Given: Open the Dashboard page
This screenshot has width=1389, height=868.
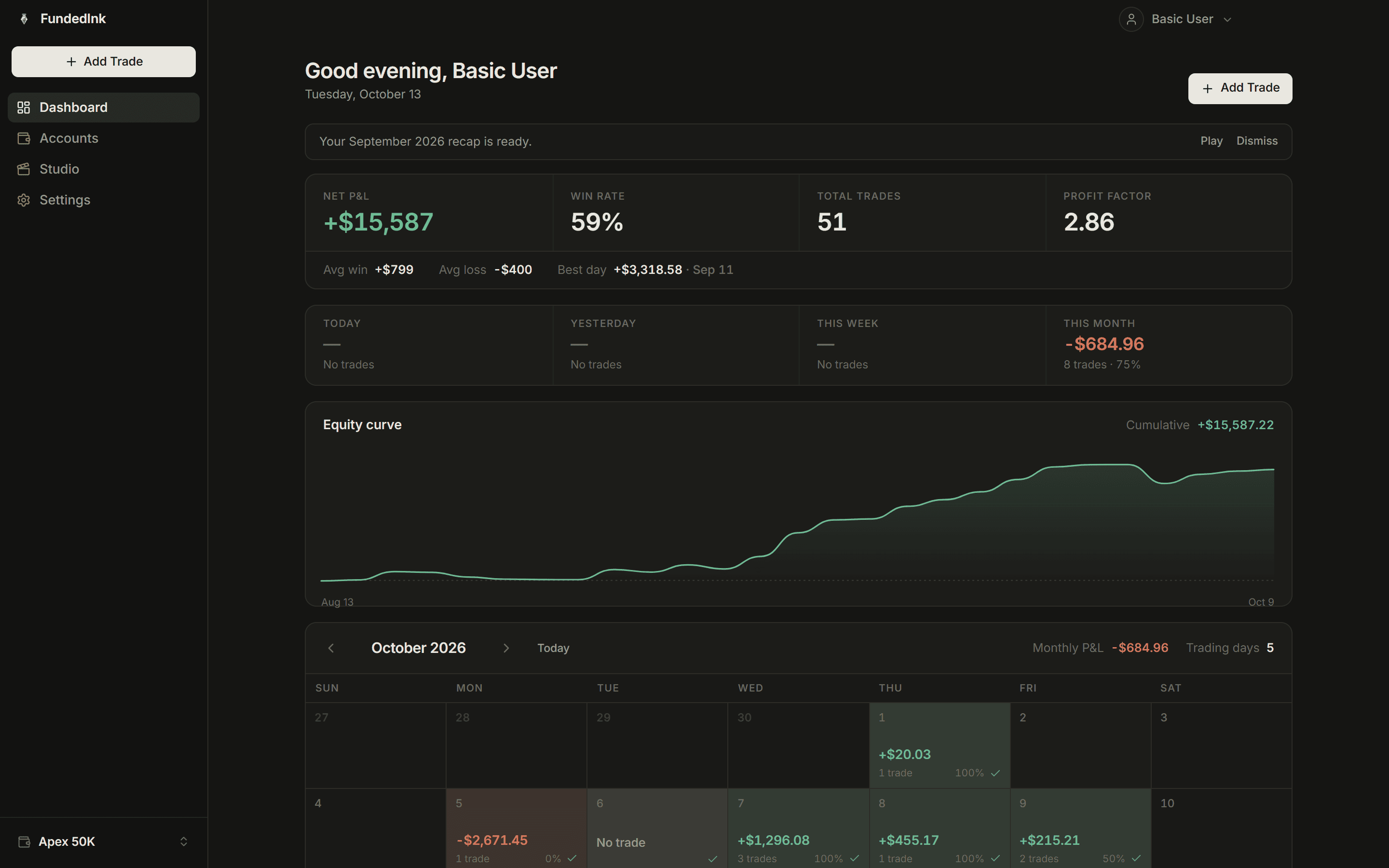Looking at the screenshot, I should pyautogui.click(x=104, y=108).
